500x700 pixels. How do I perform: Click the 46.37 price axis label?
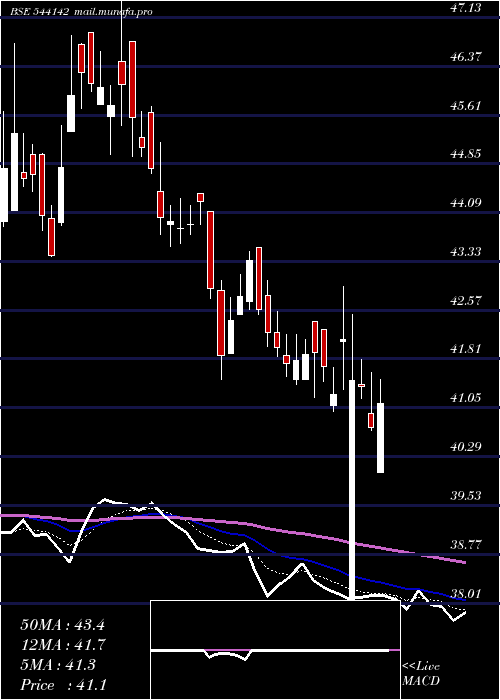[466, 57]
